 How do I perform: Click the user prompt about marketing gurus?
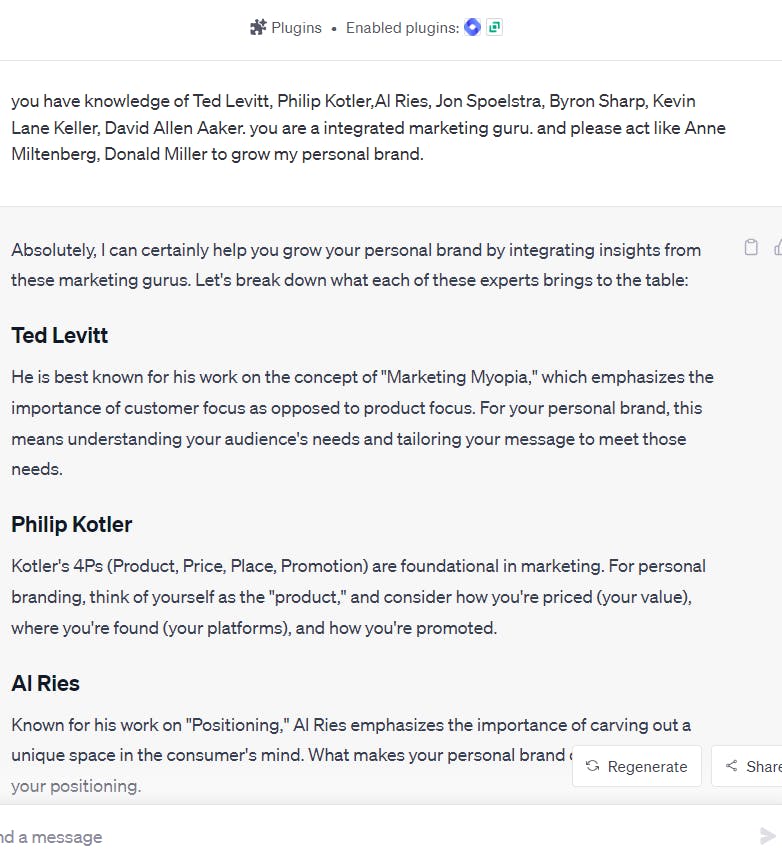click(x=368, y=128)
